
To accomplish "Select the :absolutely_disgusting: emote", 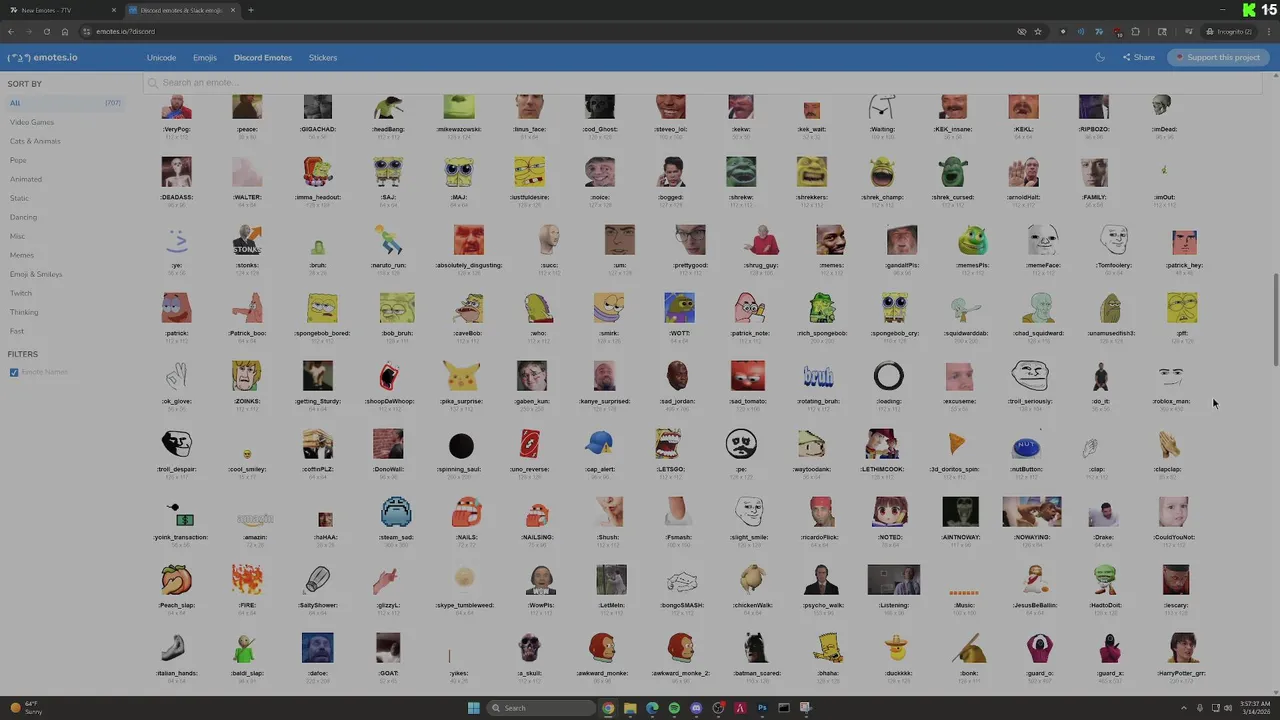I will click(x=468, y=241).
